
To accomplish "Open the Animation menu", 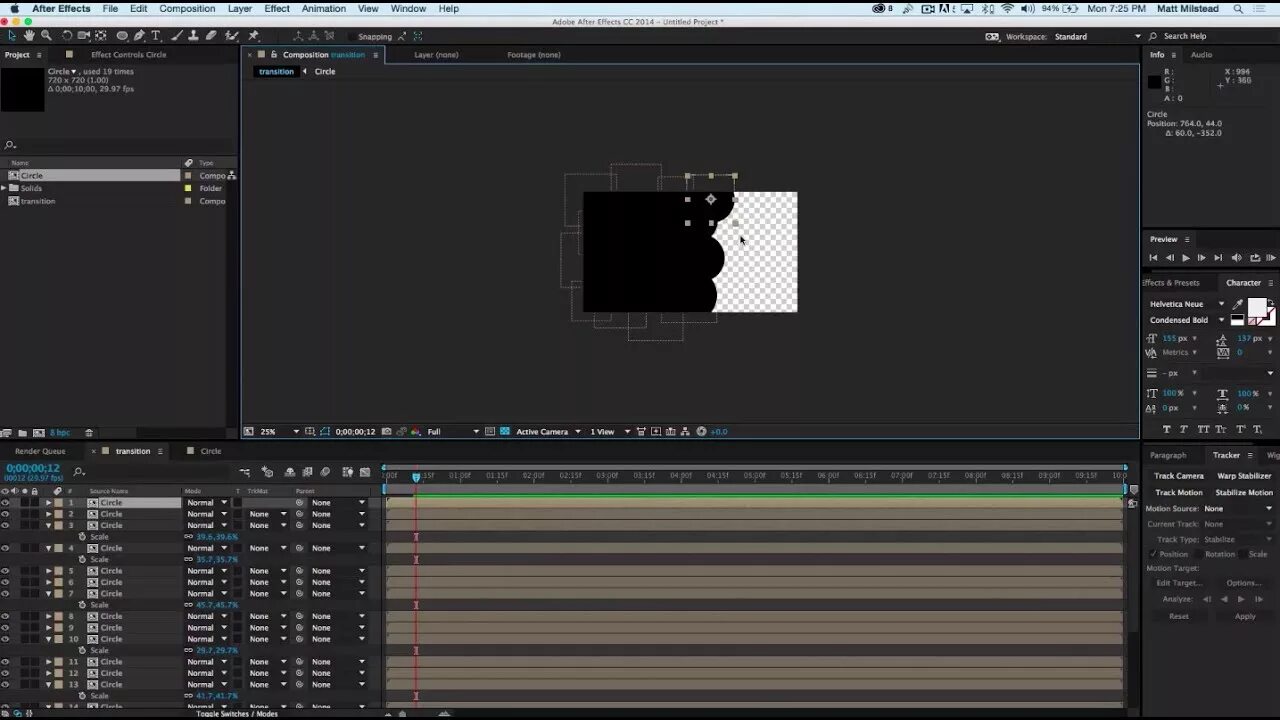I will 324,8.
